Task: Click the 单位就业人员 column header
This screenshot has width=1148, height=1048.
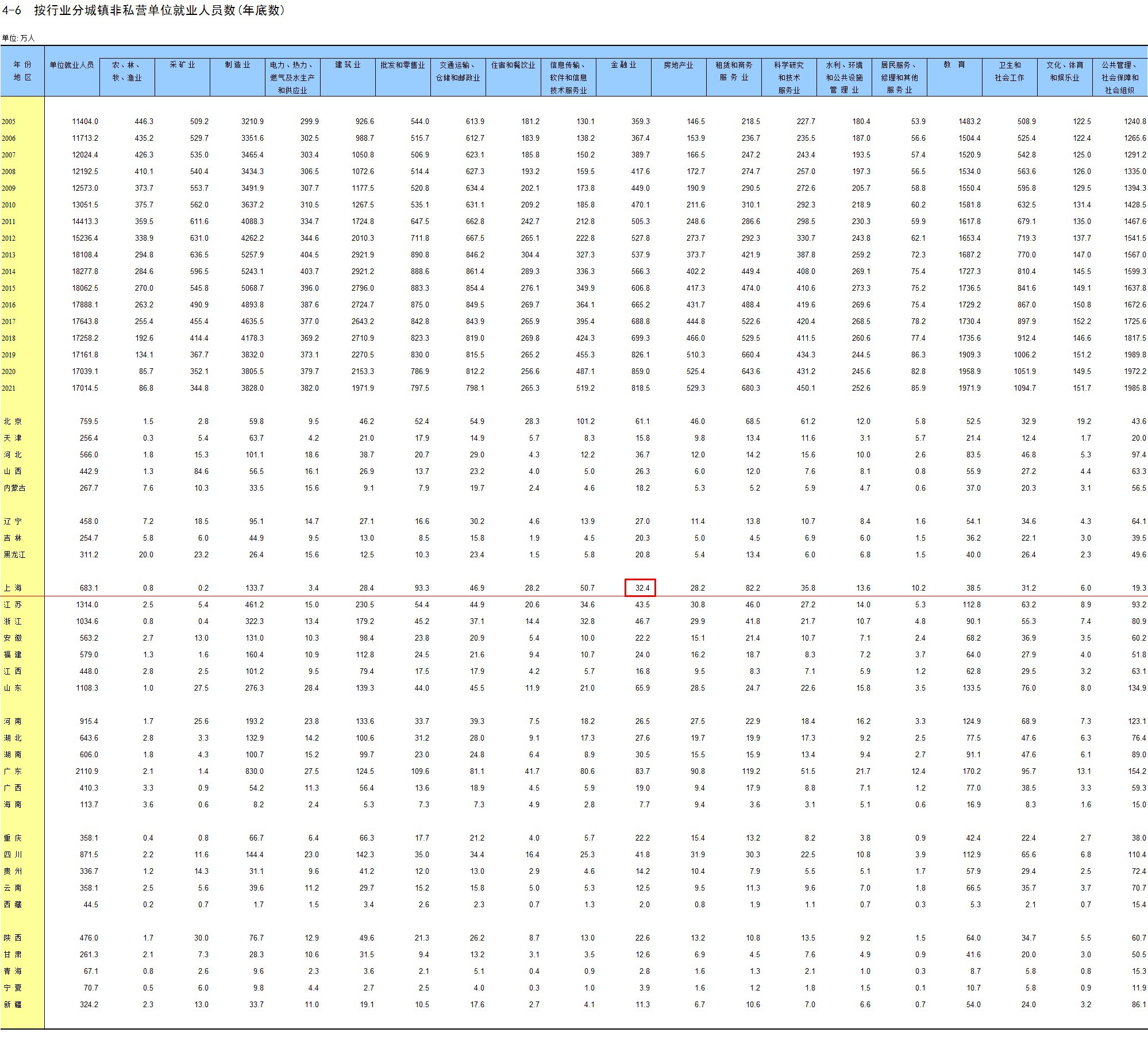Action: pyautogui.click(x=72, y=65)
